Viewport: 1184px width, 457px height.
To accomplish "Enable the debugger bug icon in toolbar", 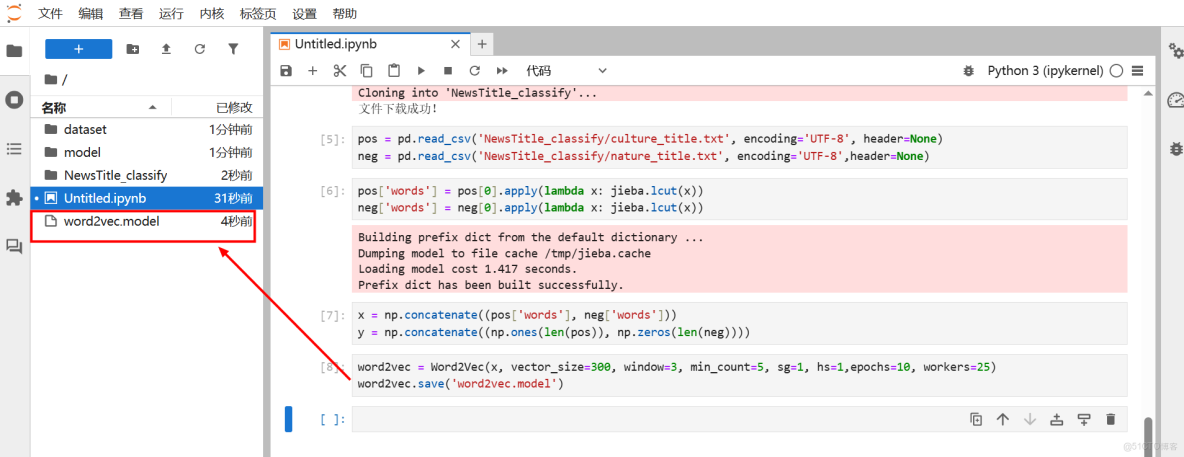I will pos(969,70).
